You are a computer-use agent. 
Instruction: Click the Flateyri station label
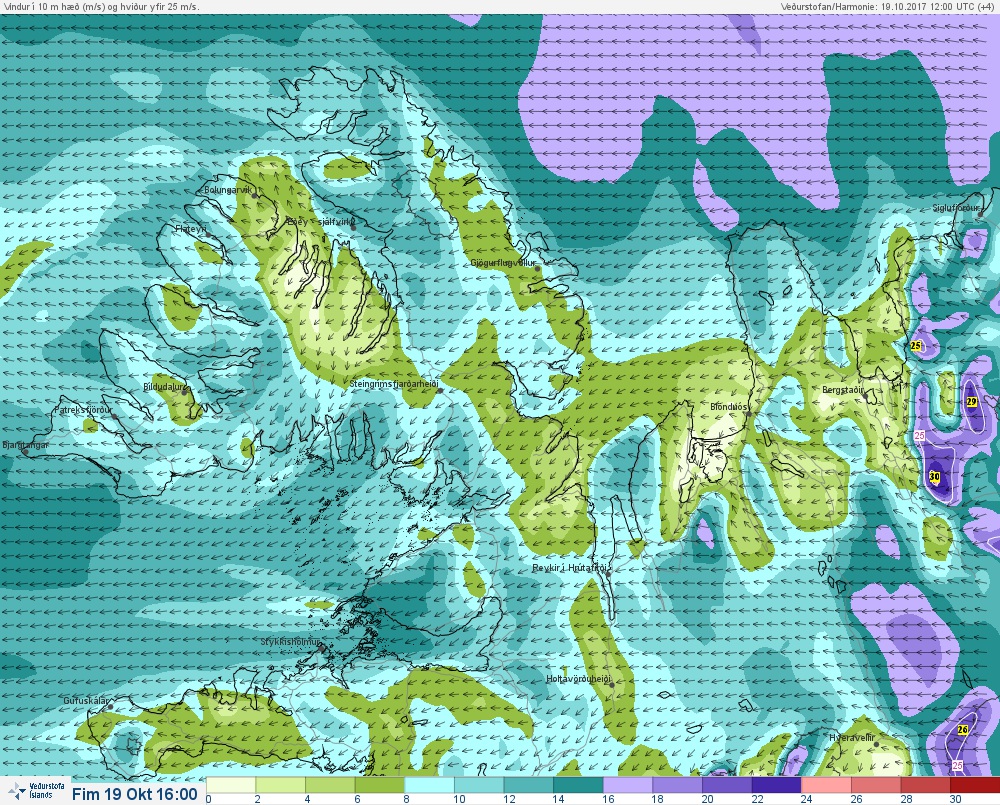(191, 228)
